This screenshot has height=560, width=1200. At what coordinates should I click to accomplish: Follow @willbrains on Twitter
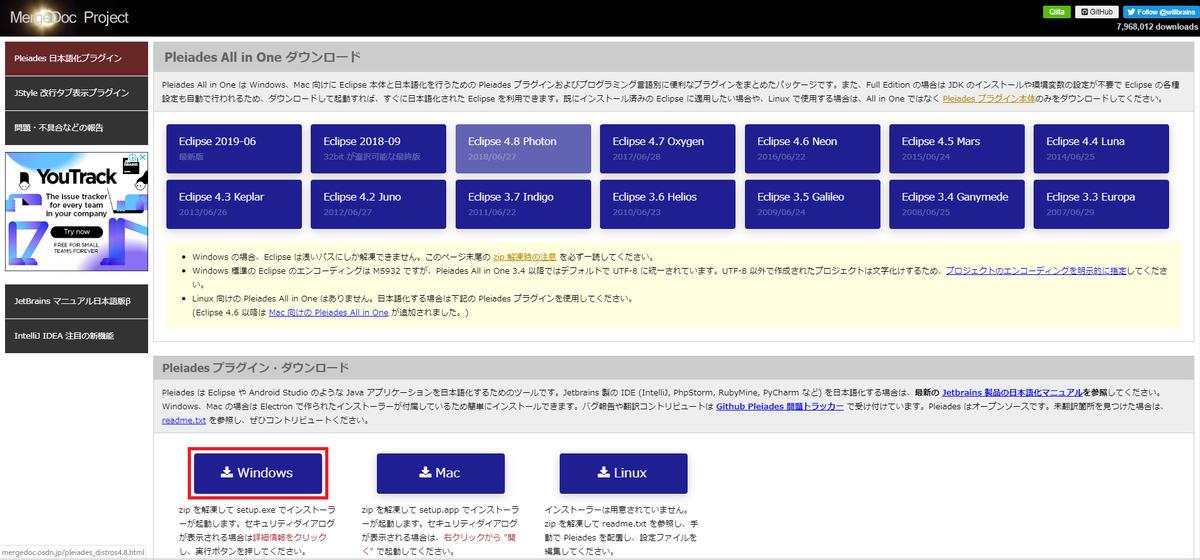tap(1159, 11)
